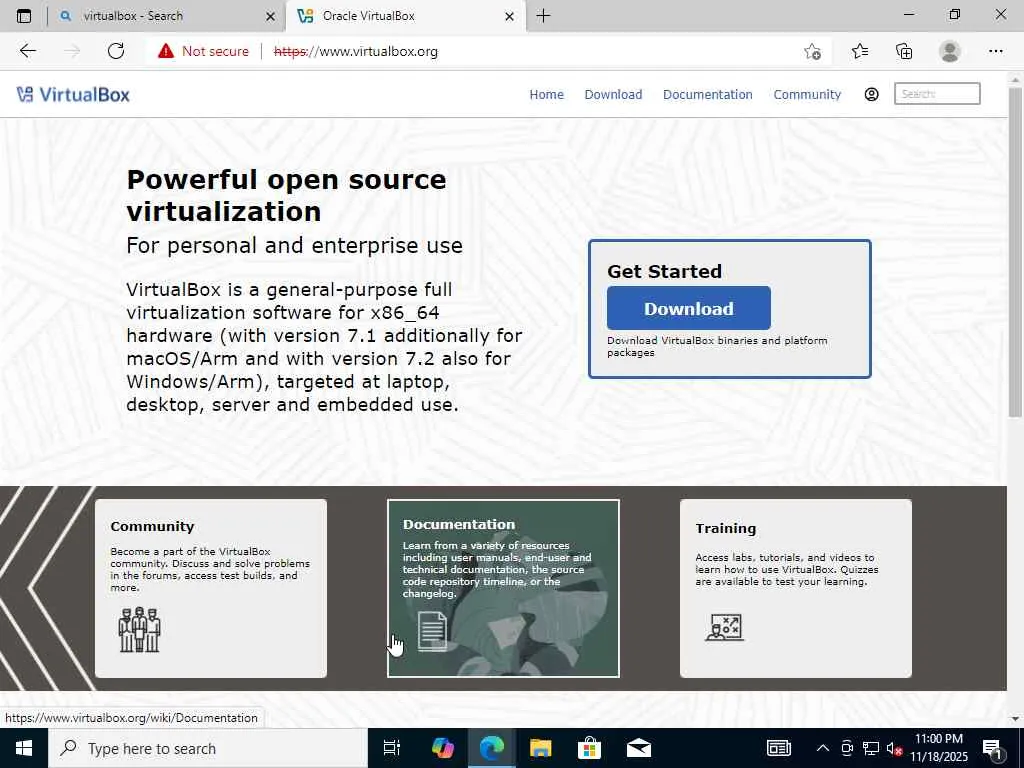This screenshot has width=1024, height=768.
Task: Click "For personal and enterprise use" text
Action: point(294,246)
